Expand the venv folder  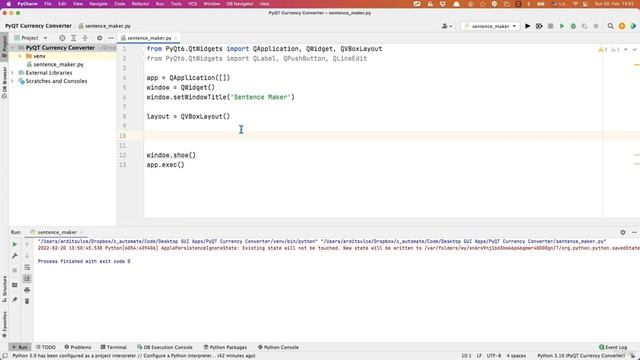(20, 56)
